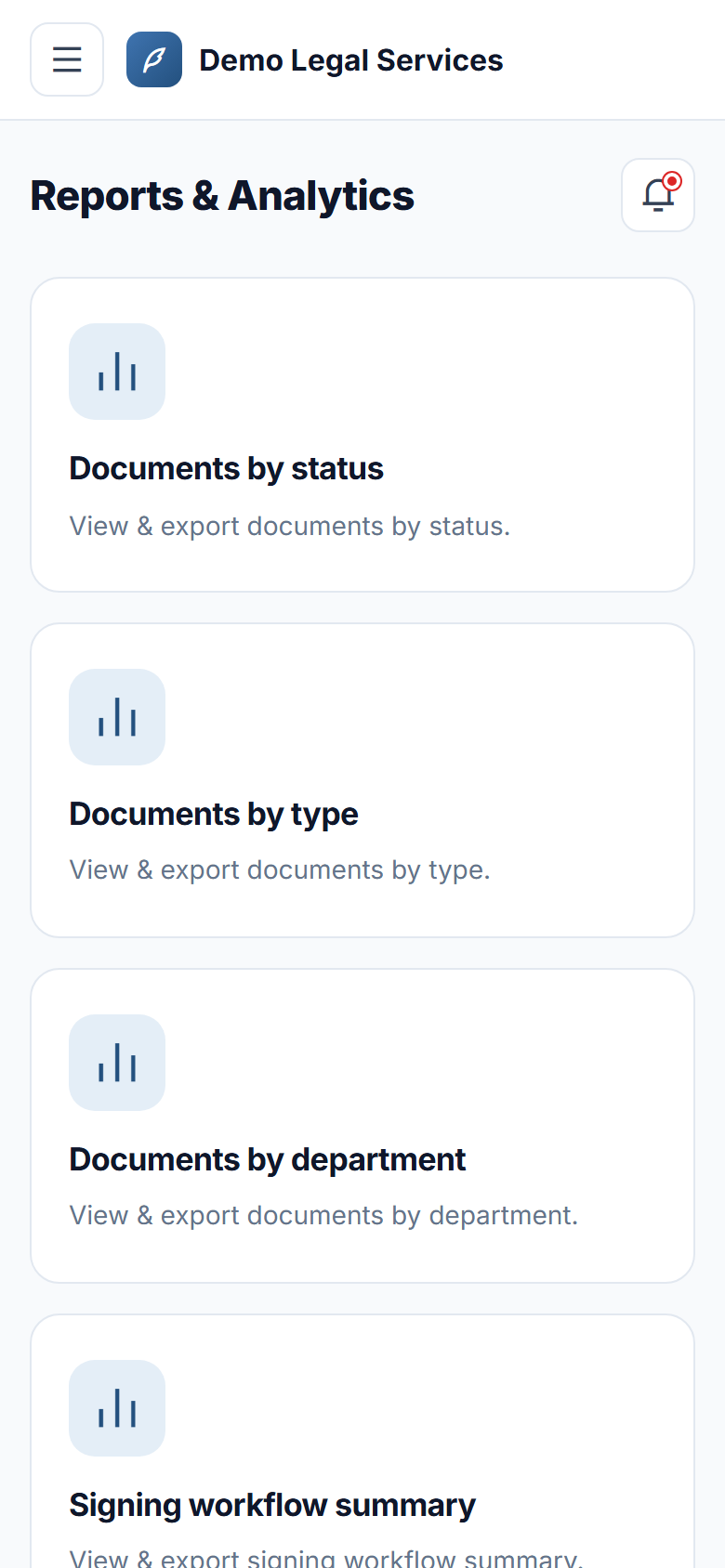Click the Demo Legal Services title

click(351, 60)
